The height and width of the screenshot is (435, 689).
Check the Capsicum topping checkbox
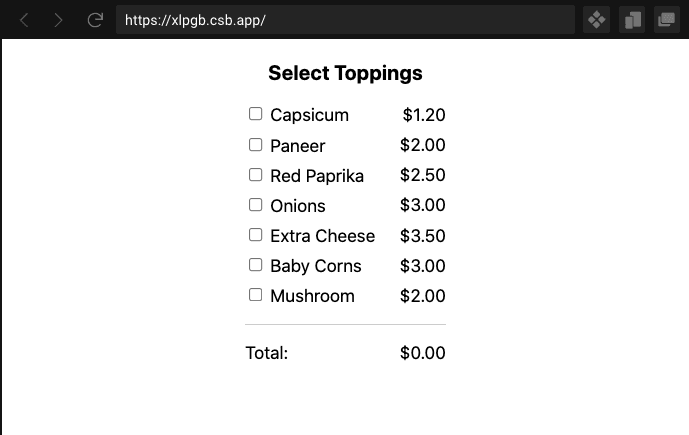click(255, 114)
